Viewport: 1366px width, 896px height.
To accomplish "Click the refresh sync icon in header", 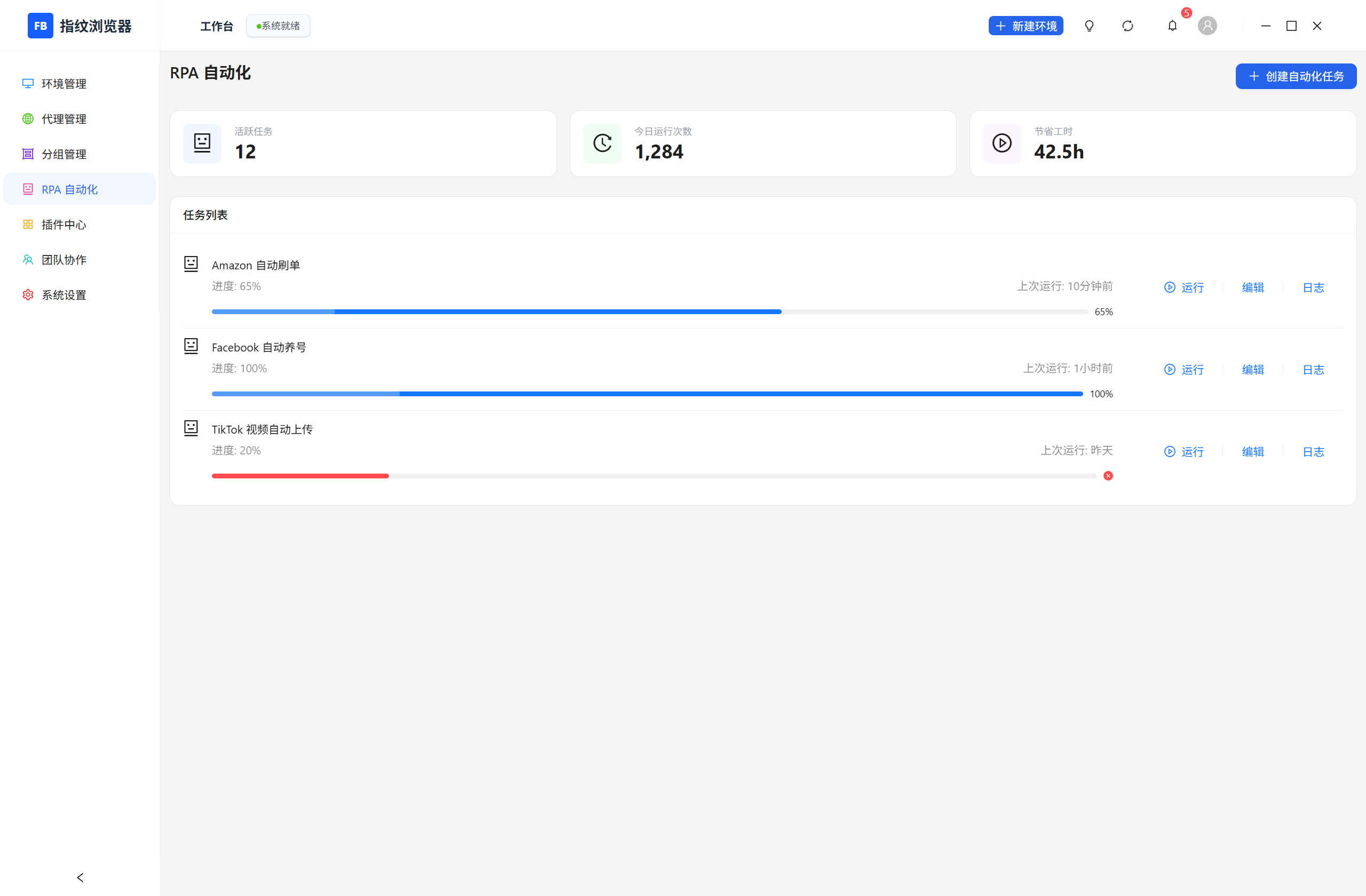I will pyautogui.click(x=1127, y=26).
